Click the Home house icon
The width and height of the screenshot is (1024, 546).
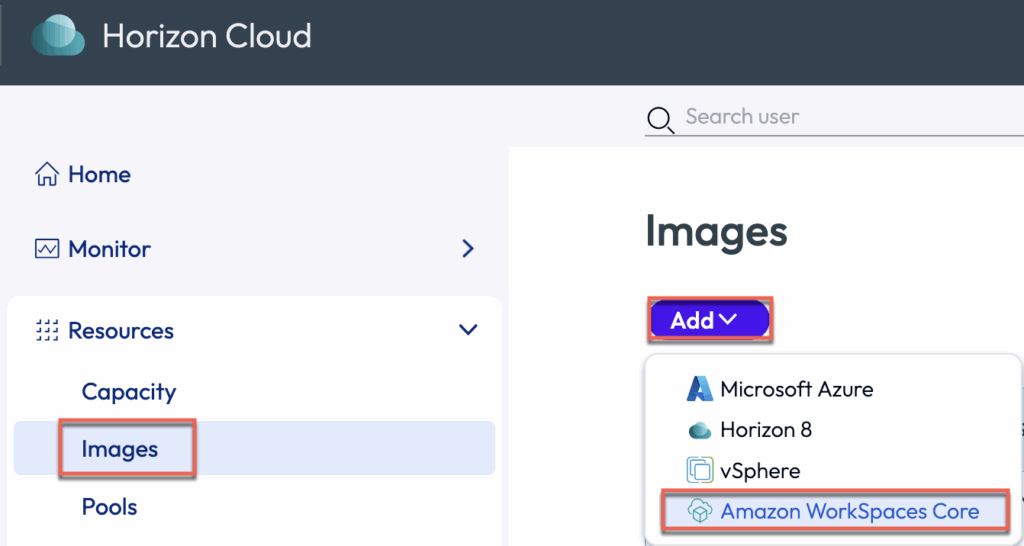(x=46, y=175)
